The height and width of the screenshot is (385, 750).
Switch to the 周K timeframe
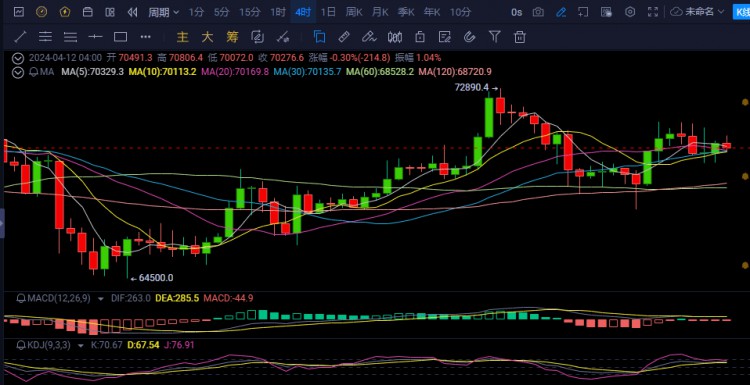[x=353, y=12]
